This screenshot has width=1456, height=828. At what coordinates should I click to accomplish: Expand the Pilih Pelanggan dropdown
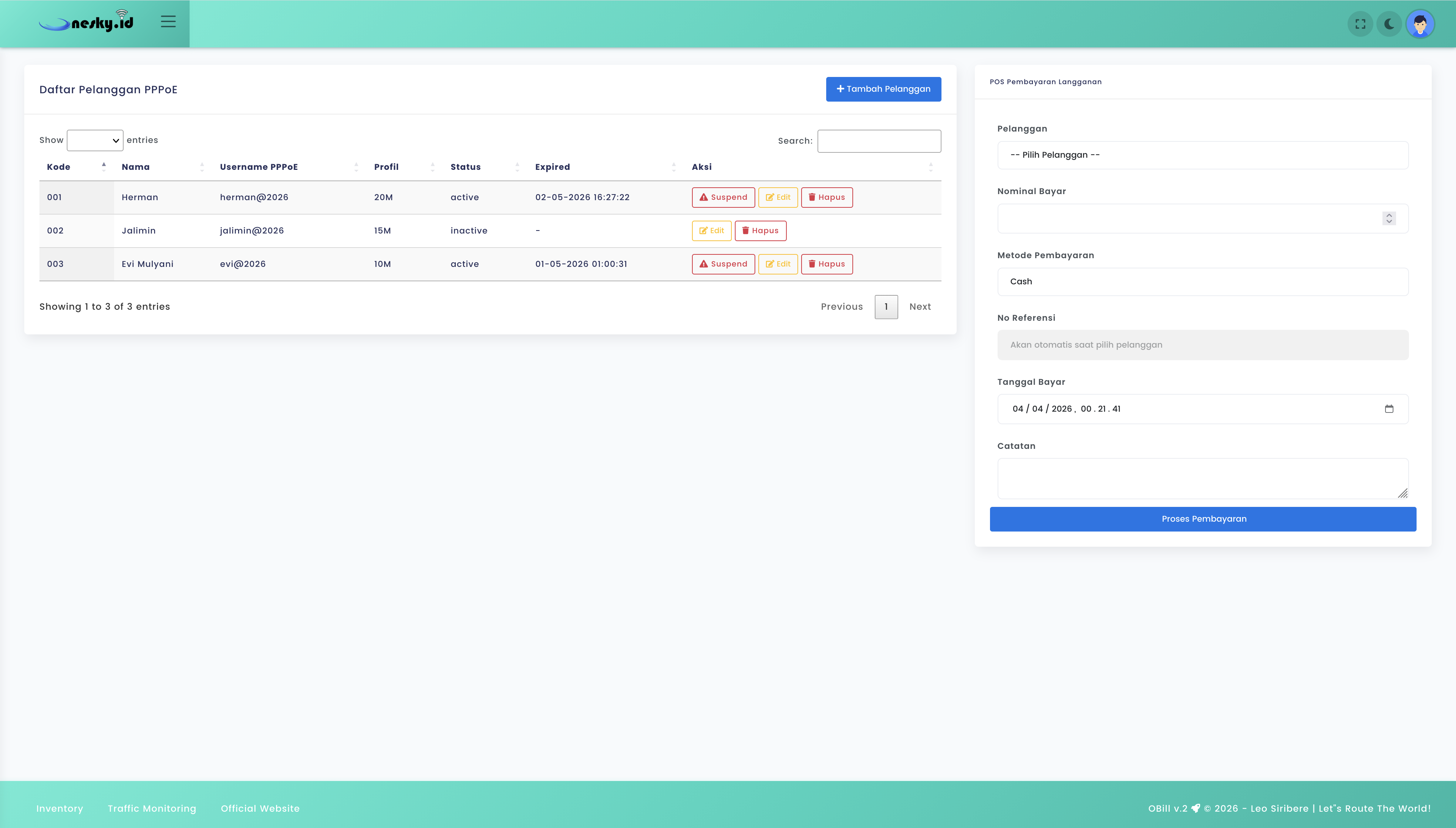(x=1202, y=155)
